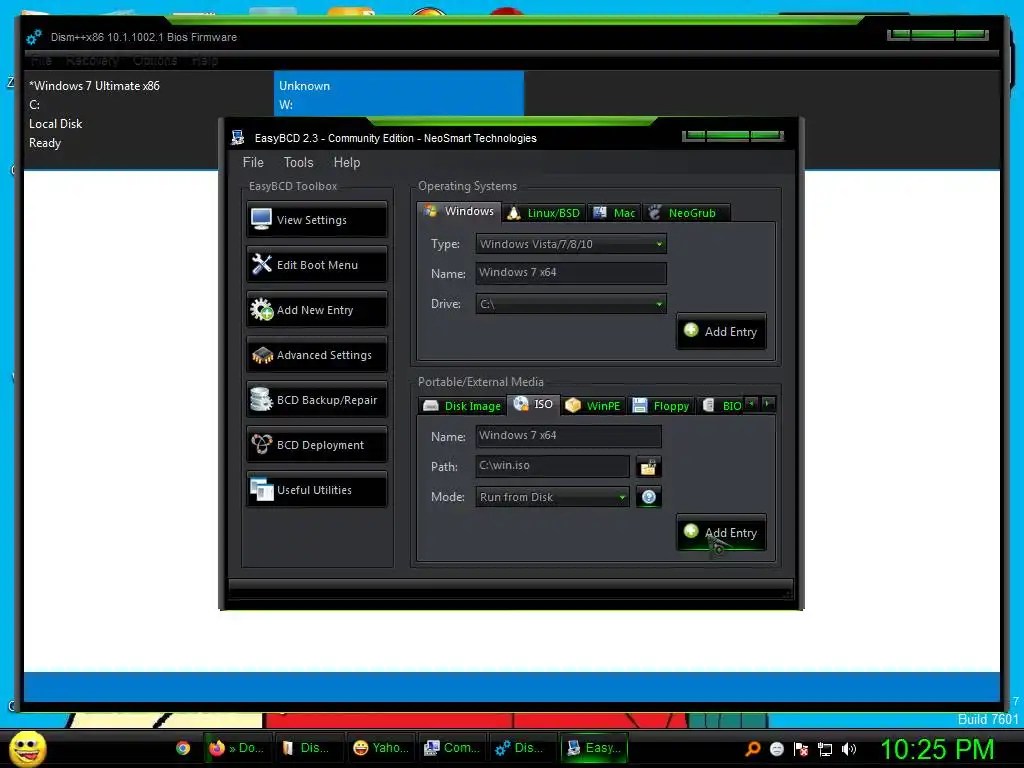
Task: Switch to the Firefox taskbar window
Action: point(236,748)
